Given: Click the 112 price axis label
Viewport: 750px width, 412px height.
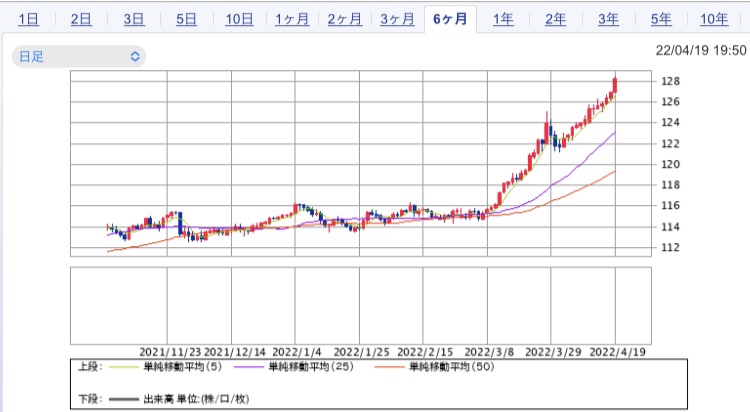Looking at the screenshot, I should coord(670,247).
